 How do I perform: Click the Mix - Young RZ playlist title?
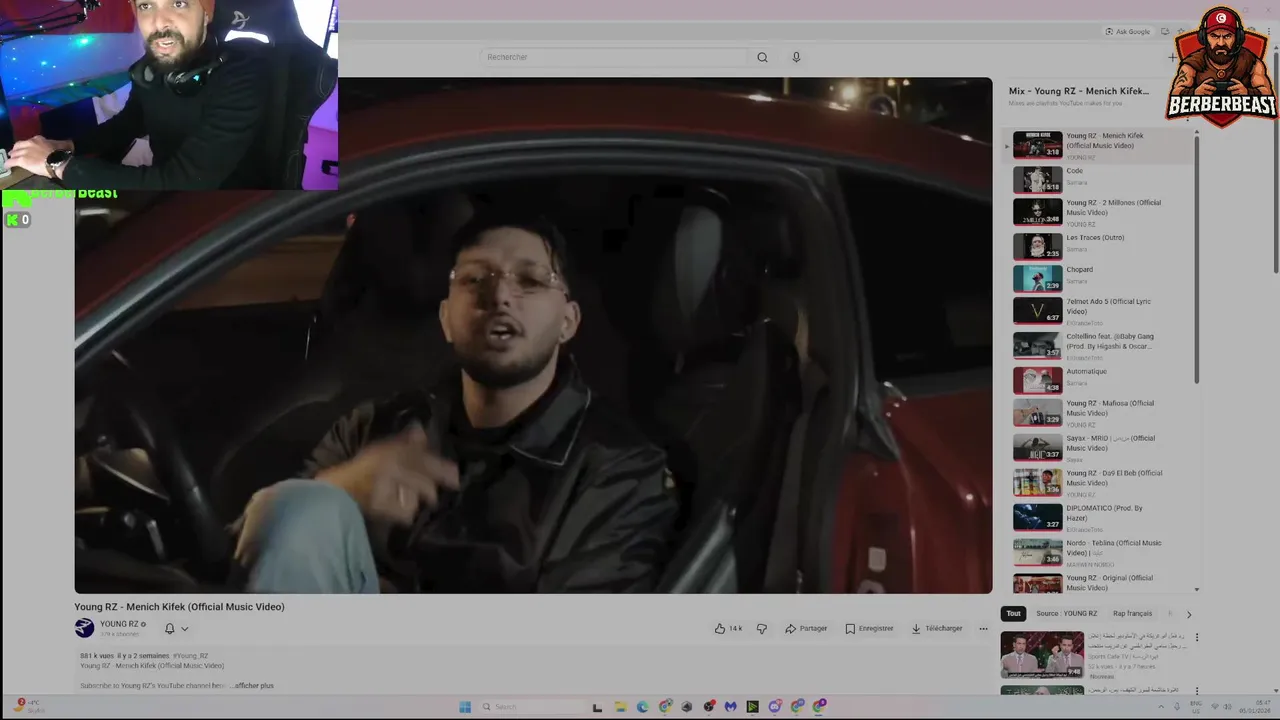point(1078,91)
